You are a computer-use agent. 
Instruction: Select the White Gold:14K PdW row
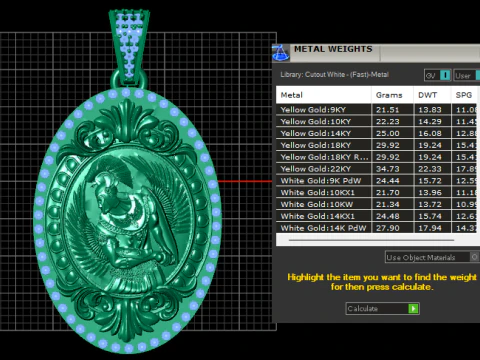[377, 228]
